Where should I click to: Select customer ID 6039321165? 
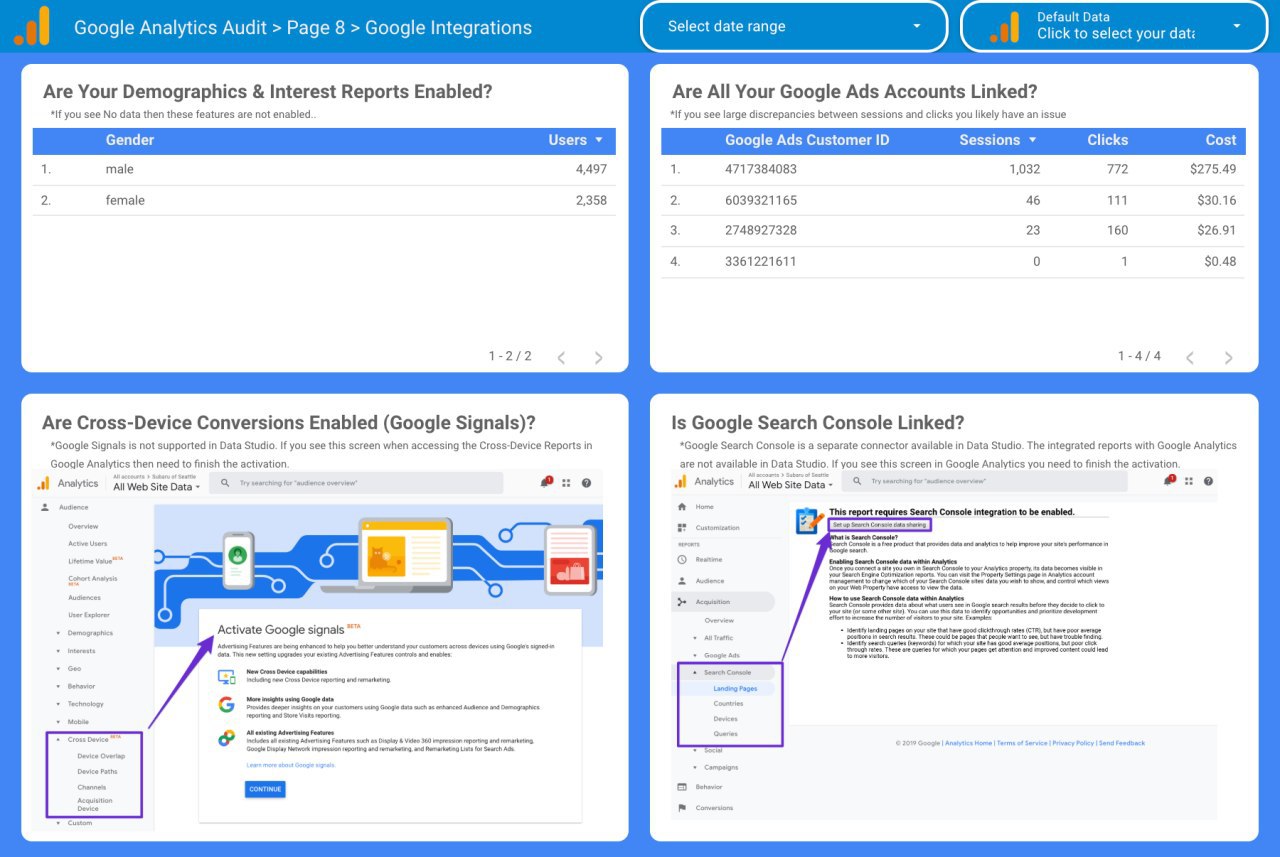click(x=761, y=200)
